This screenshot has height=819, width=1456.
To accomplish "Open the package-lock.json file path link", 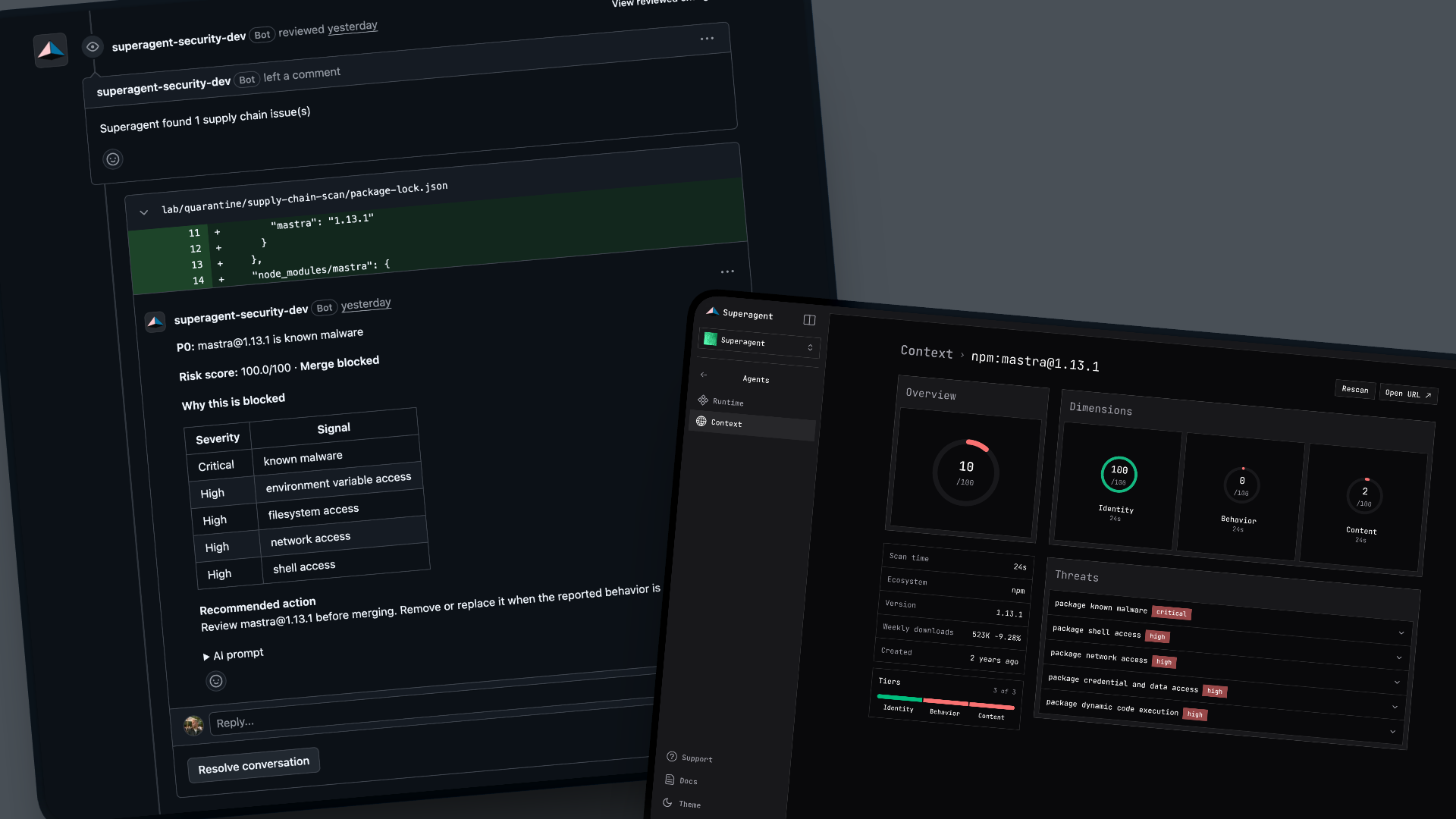I will [x=304, y=197].
